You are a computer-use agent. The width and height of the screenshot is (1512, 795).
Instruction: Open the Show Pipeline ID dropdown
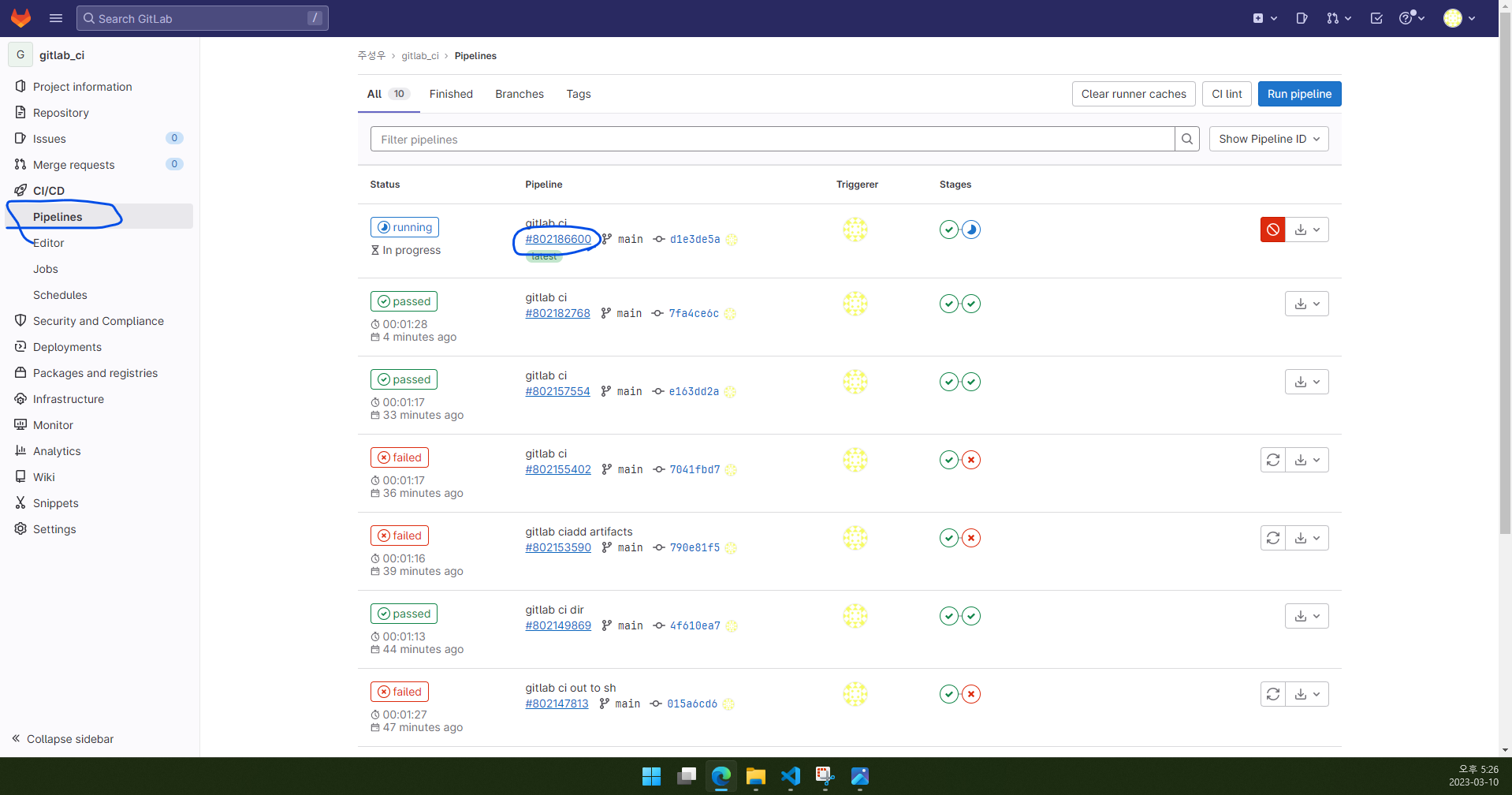pyautogui.click(x=1268, y=139)
